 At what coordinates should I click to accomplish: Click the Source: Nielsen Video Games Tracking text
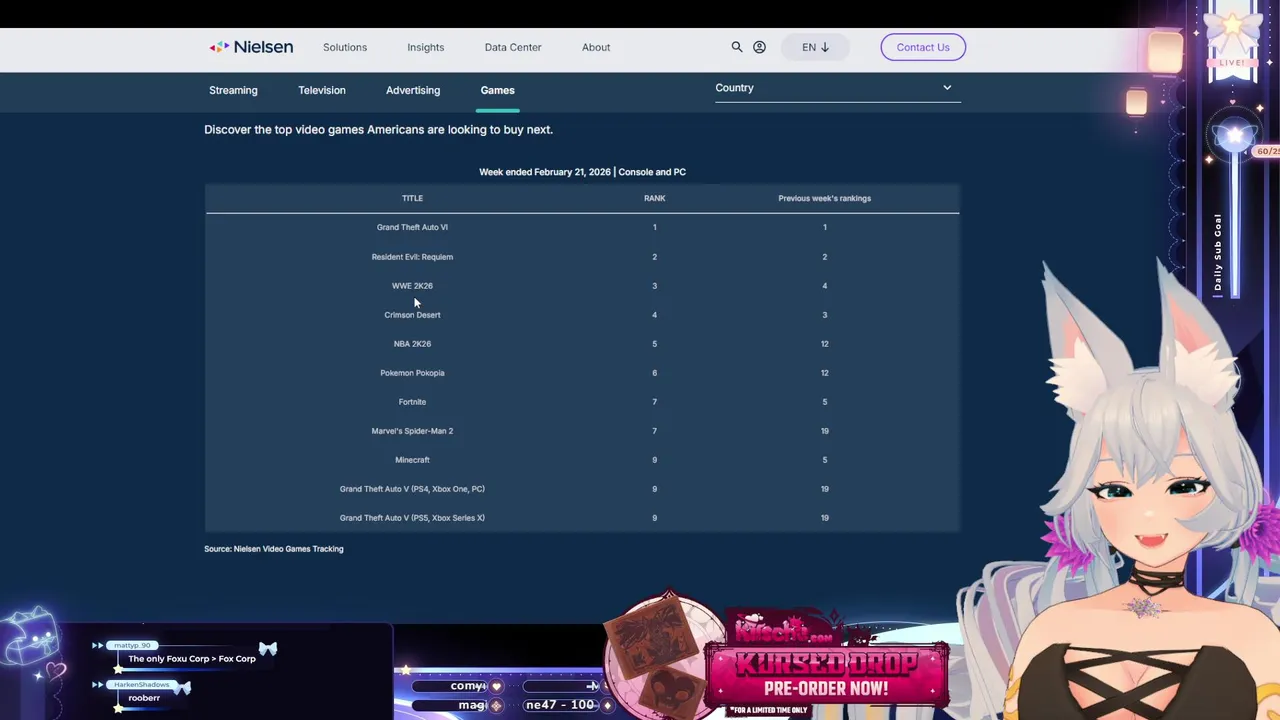274,549
